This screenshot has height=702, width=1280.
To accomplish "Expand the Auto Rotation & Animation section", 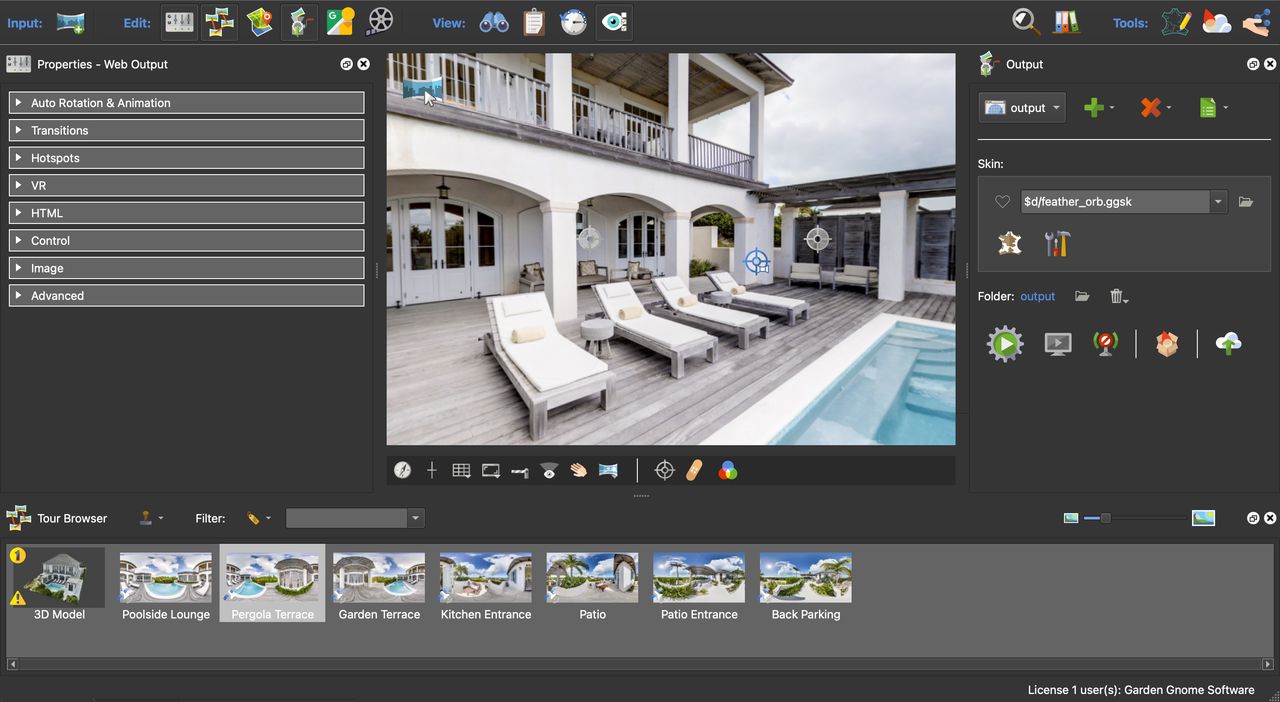I will pyautogui.click(x=186, y=103).
